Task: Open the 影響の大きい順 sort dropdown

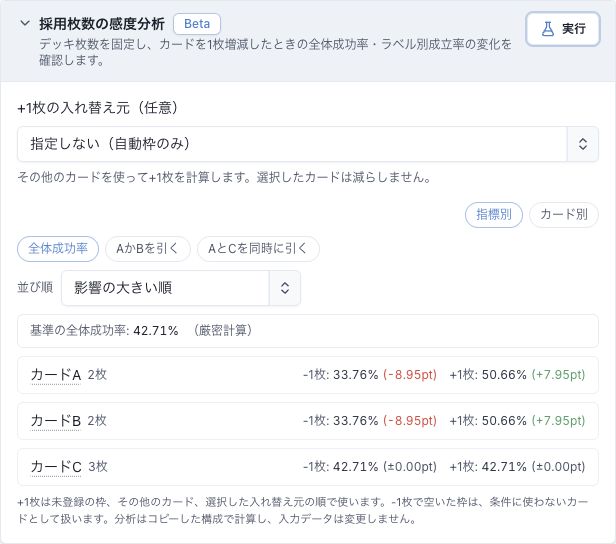Action: tap(181, 288)
